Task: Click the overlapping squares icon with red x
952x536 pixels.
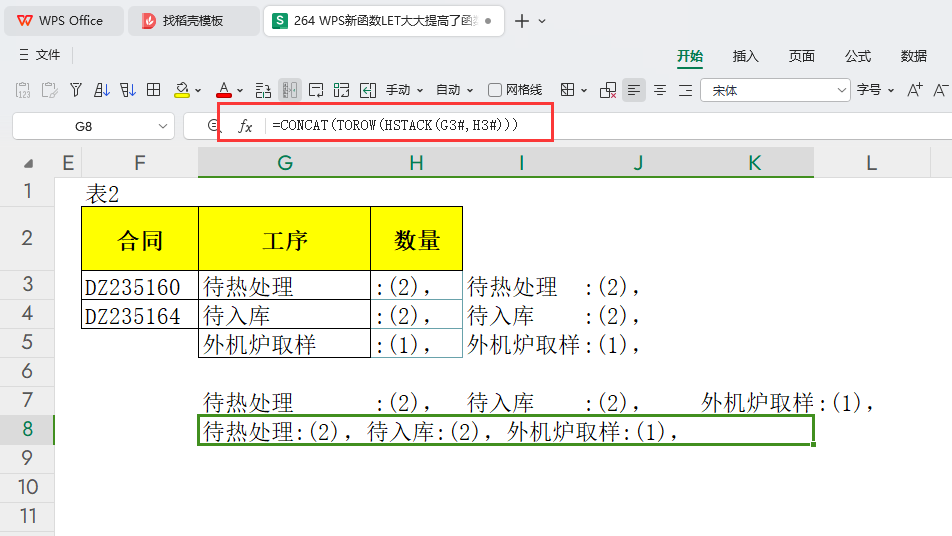Action: coord(608,90)
